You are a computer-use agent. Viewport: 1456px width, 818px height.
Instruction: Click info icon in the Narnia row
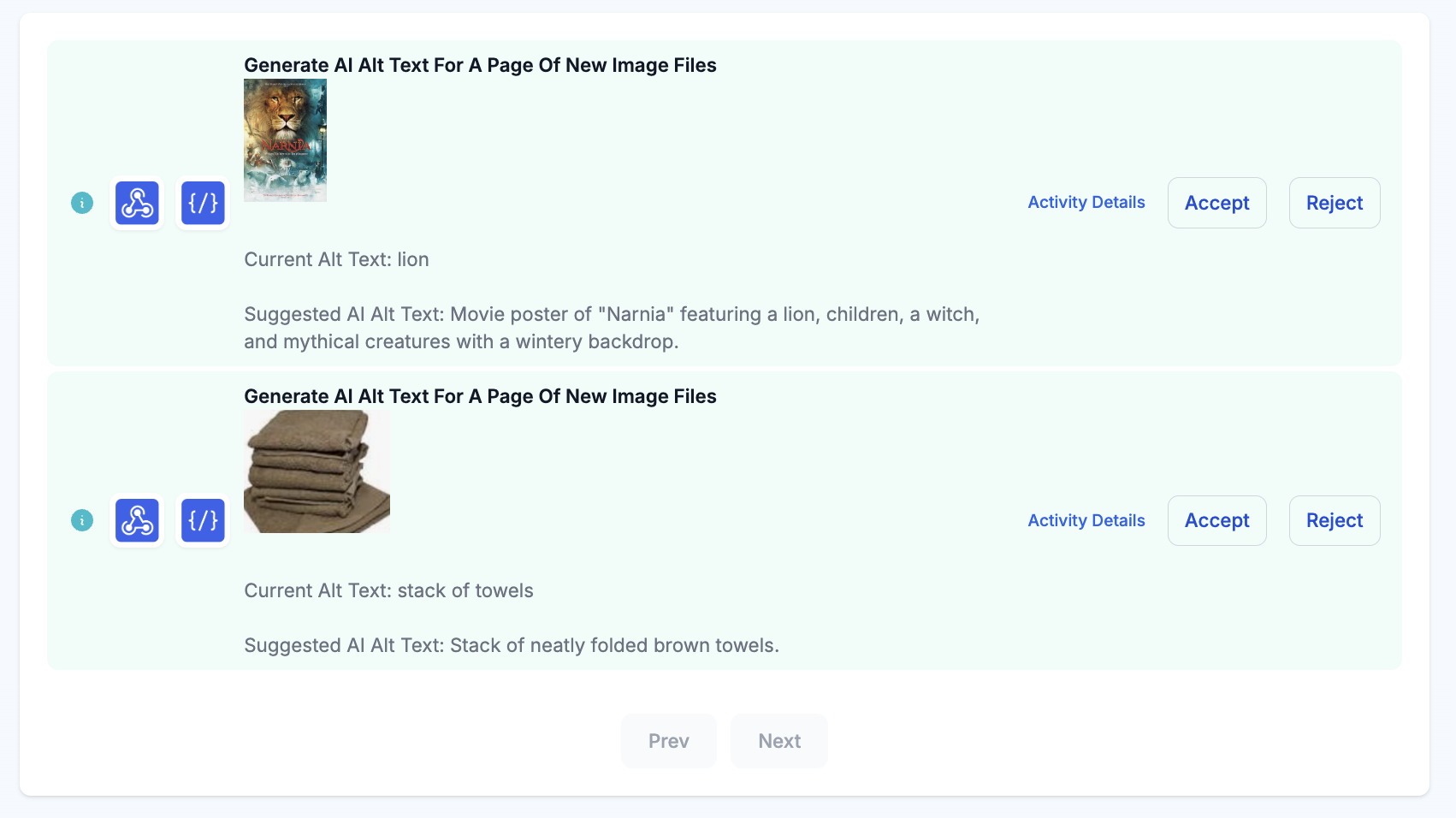coord(82,203)
